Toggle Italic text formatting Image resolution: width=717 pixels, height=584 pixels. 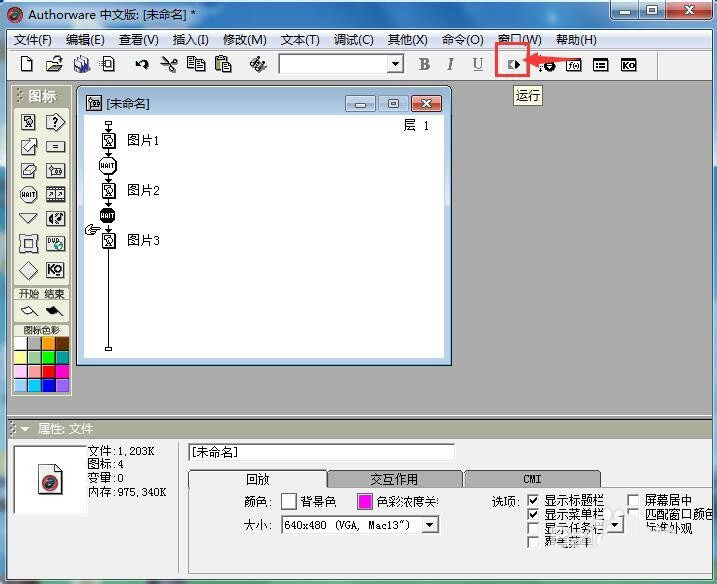450,64
